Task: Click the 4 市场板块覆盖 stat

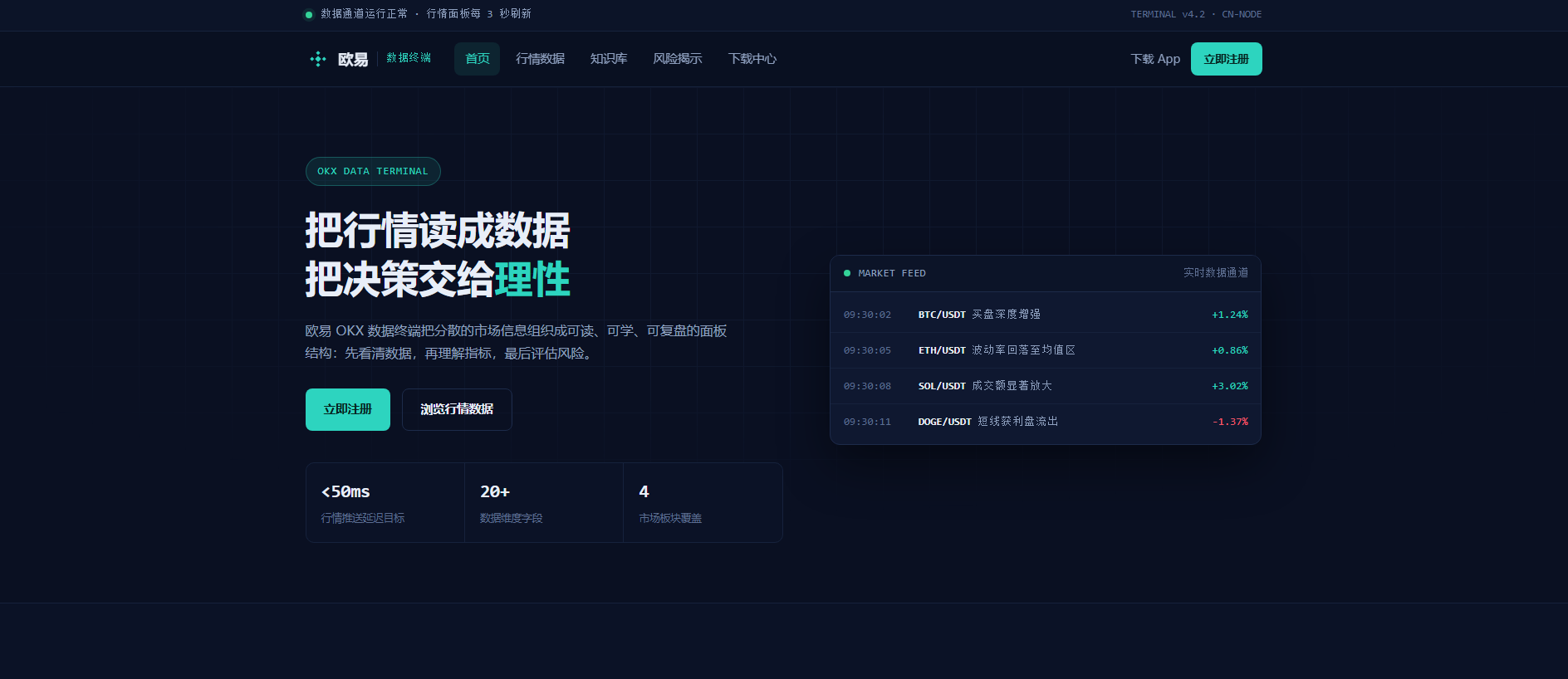Action: 703,502
